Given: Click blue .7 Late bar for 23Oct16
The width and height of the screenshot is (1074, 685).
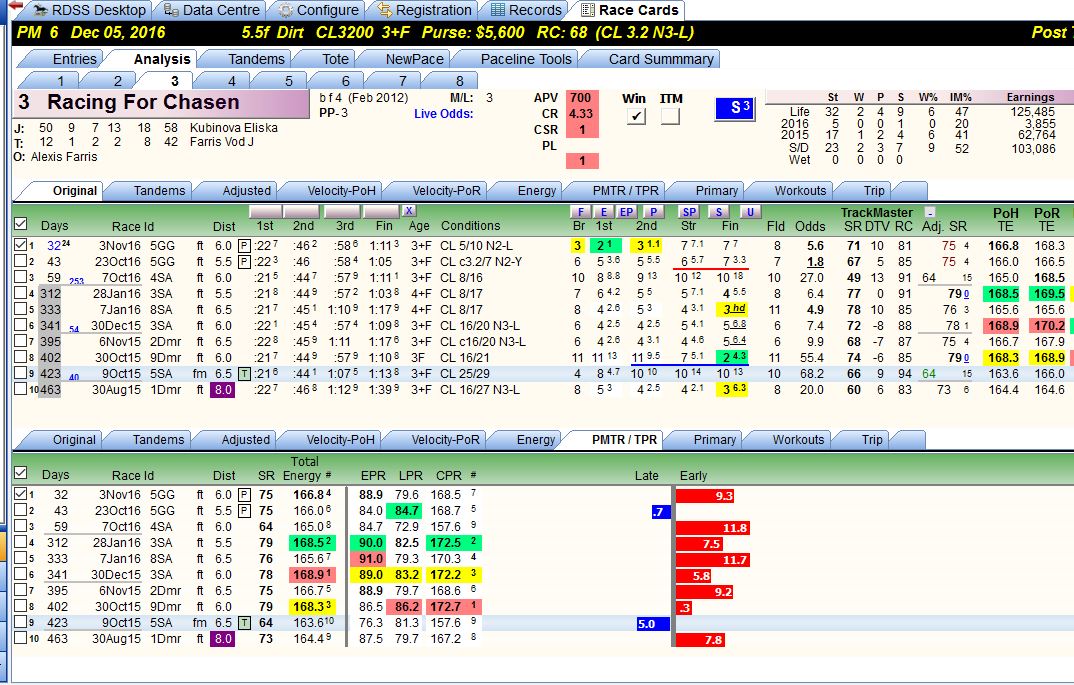Looking at the screenshot, I should (660, 512).
